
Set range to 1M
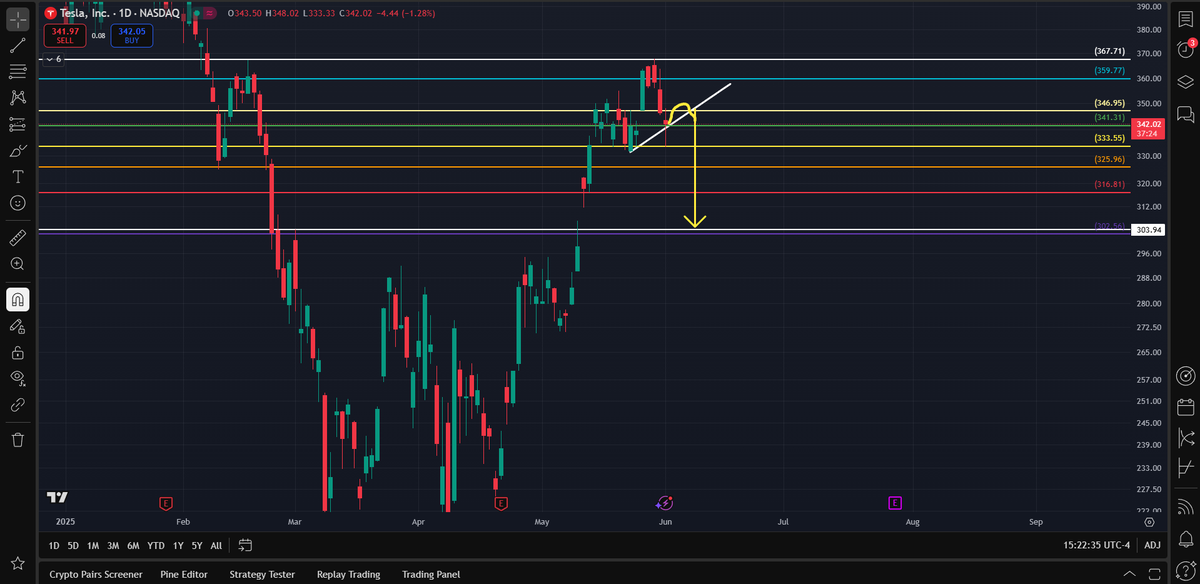[x=93, y=546]
